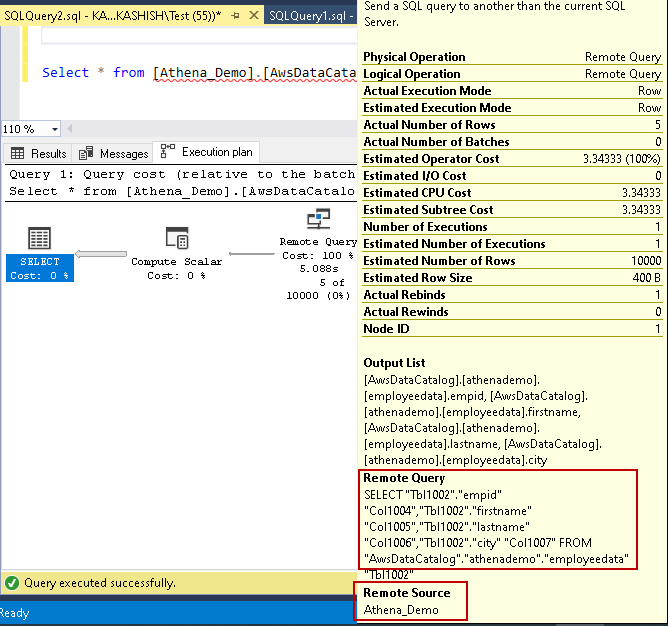Click the arrow connecting Compute Scalar to SELECT
The height and width of the screenshot is (626, 668).
click(x=101, y=254)
